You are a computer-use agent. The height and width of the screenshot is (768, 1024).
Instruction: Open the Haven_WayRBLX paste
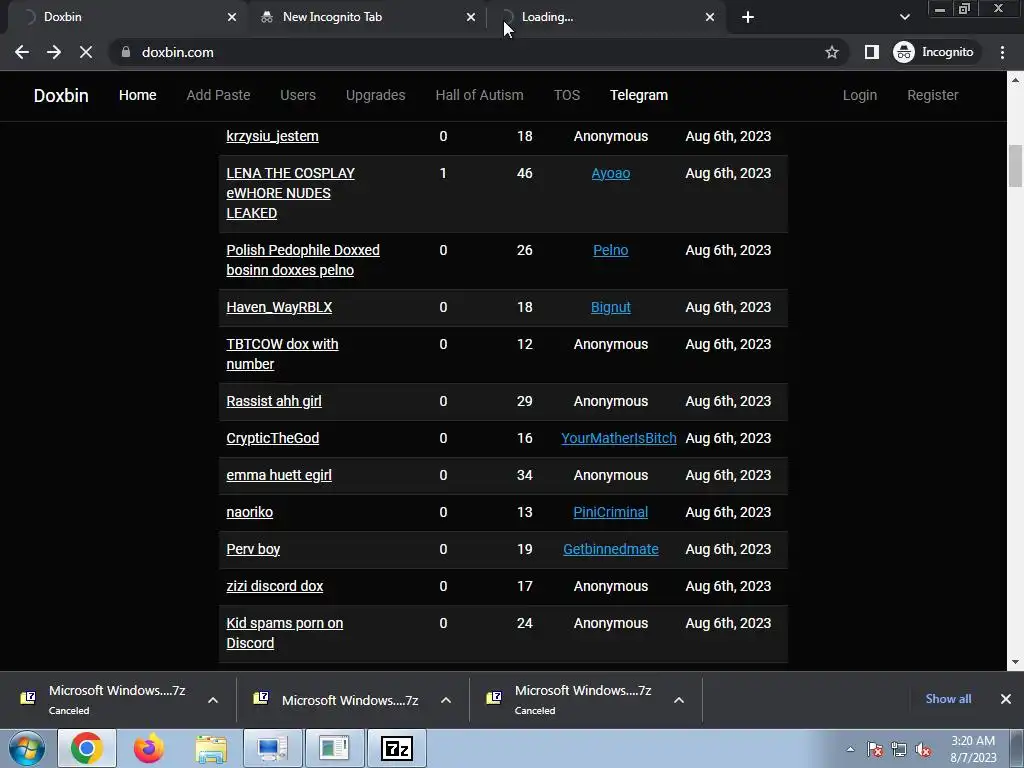point(279,307)
